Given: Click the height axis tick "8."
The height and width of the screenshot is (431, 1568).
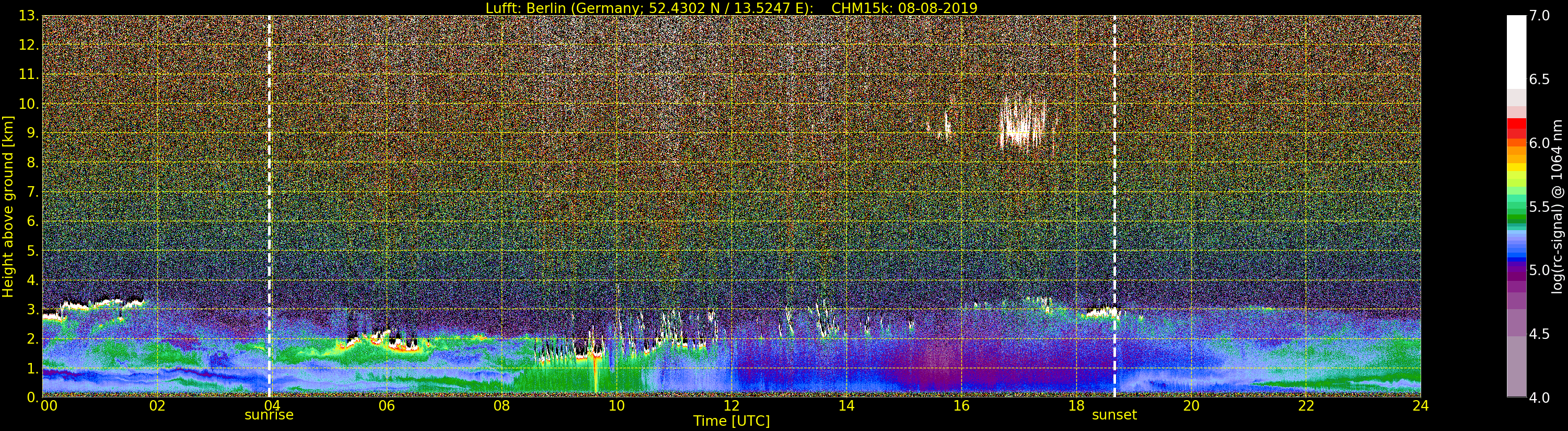Looking at the screenshot, I should coord(32,163).
